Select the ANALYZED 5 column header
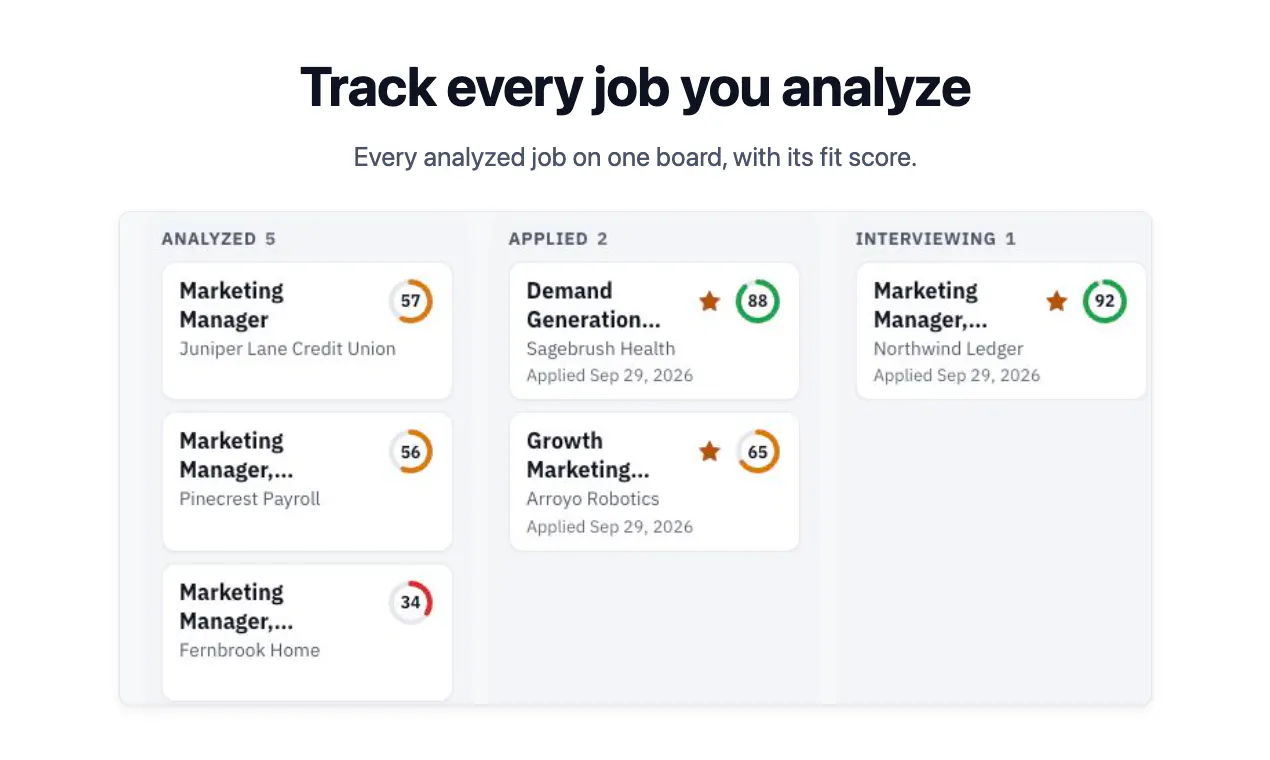Screen dimensions: 1270x760 [218, 239]
